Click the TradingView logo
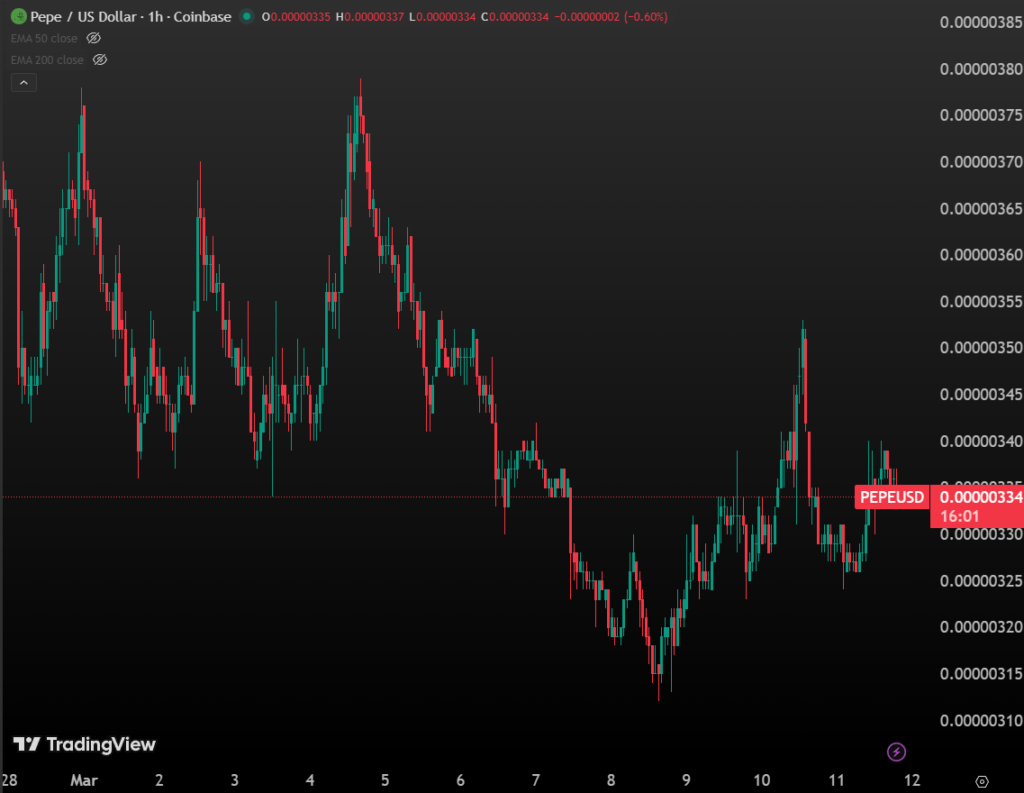The height and width of the screenshot is (793, 1024). 84,744
